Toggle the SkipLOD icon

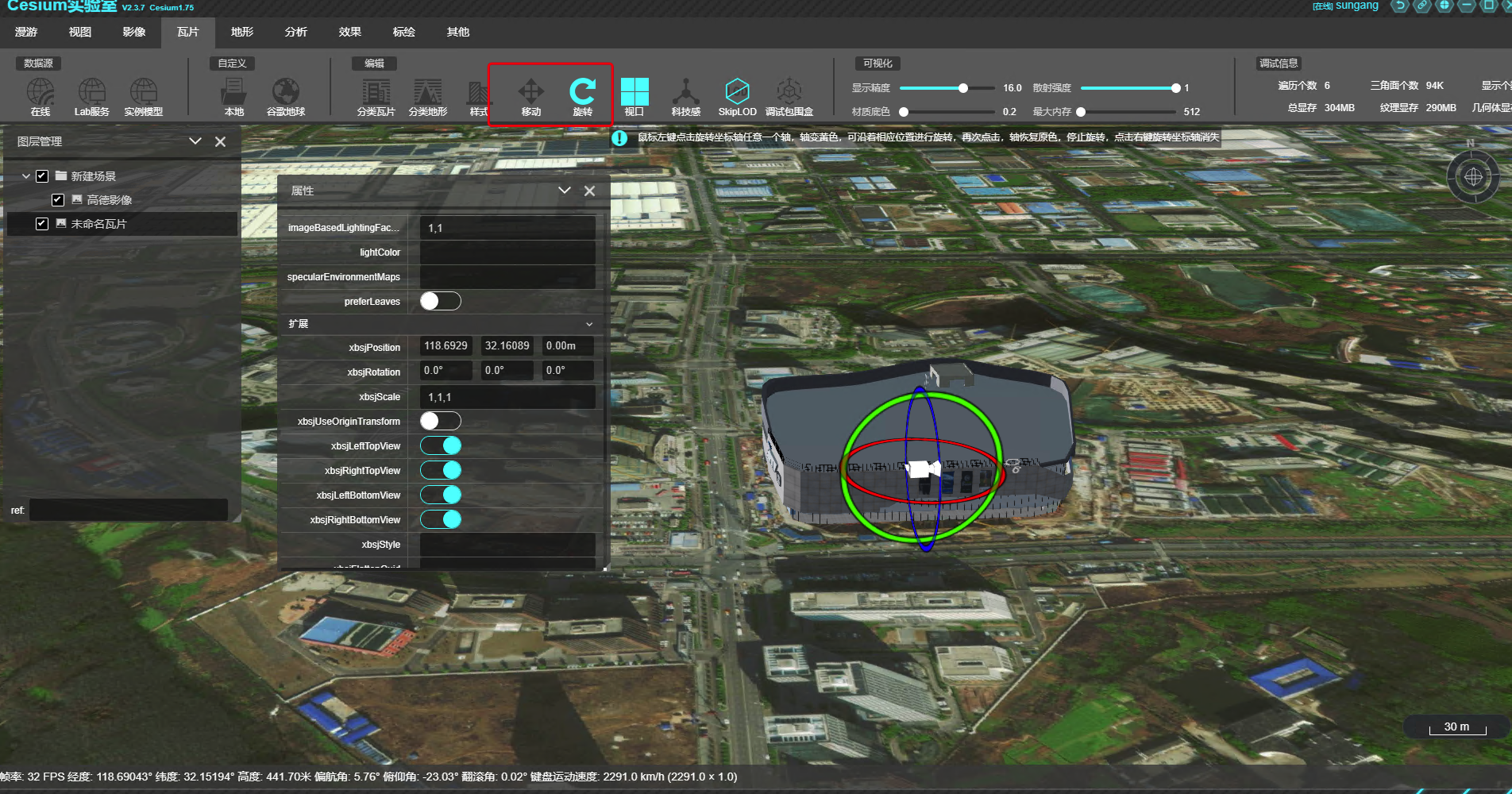click(x=737, y=96)
